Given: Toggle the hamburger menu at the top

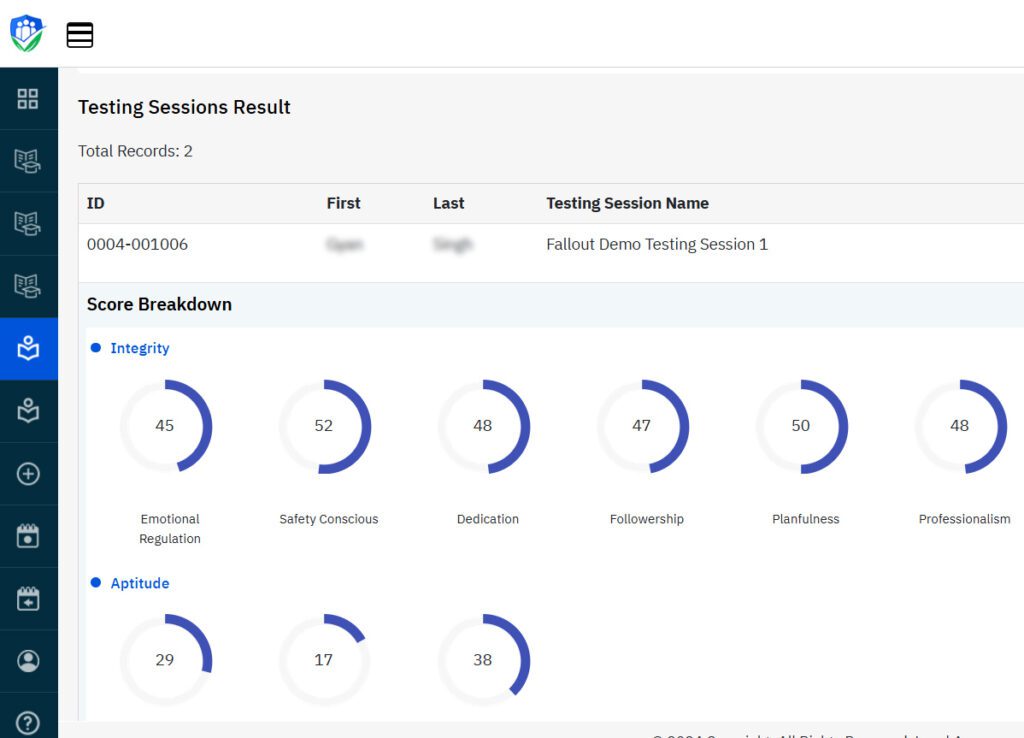Looking at the screenshot, I should click(x=80, y=34).
